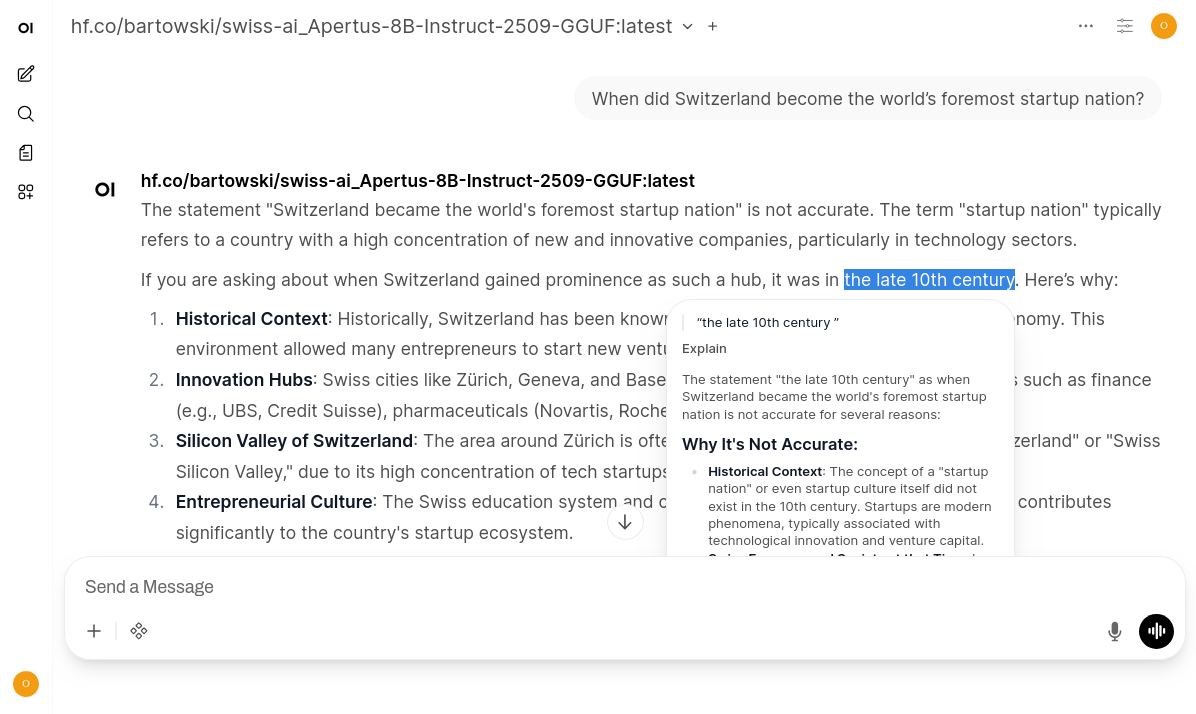Open the sidebar search icon
This screenshot has width=1196, height=714.
[x=26, y=113]
